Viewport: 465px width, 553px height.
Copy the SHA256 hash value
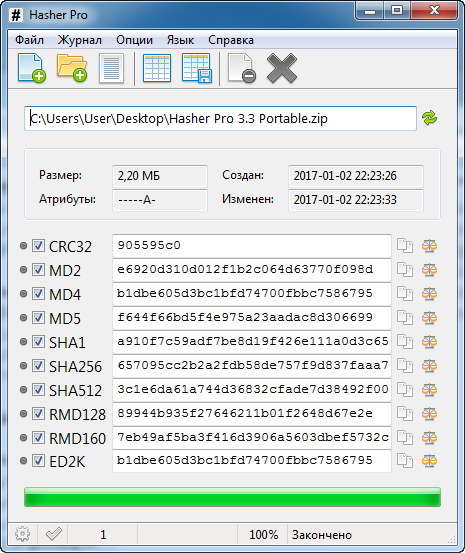coord(405,366)
